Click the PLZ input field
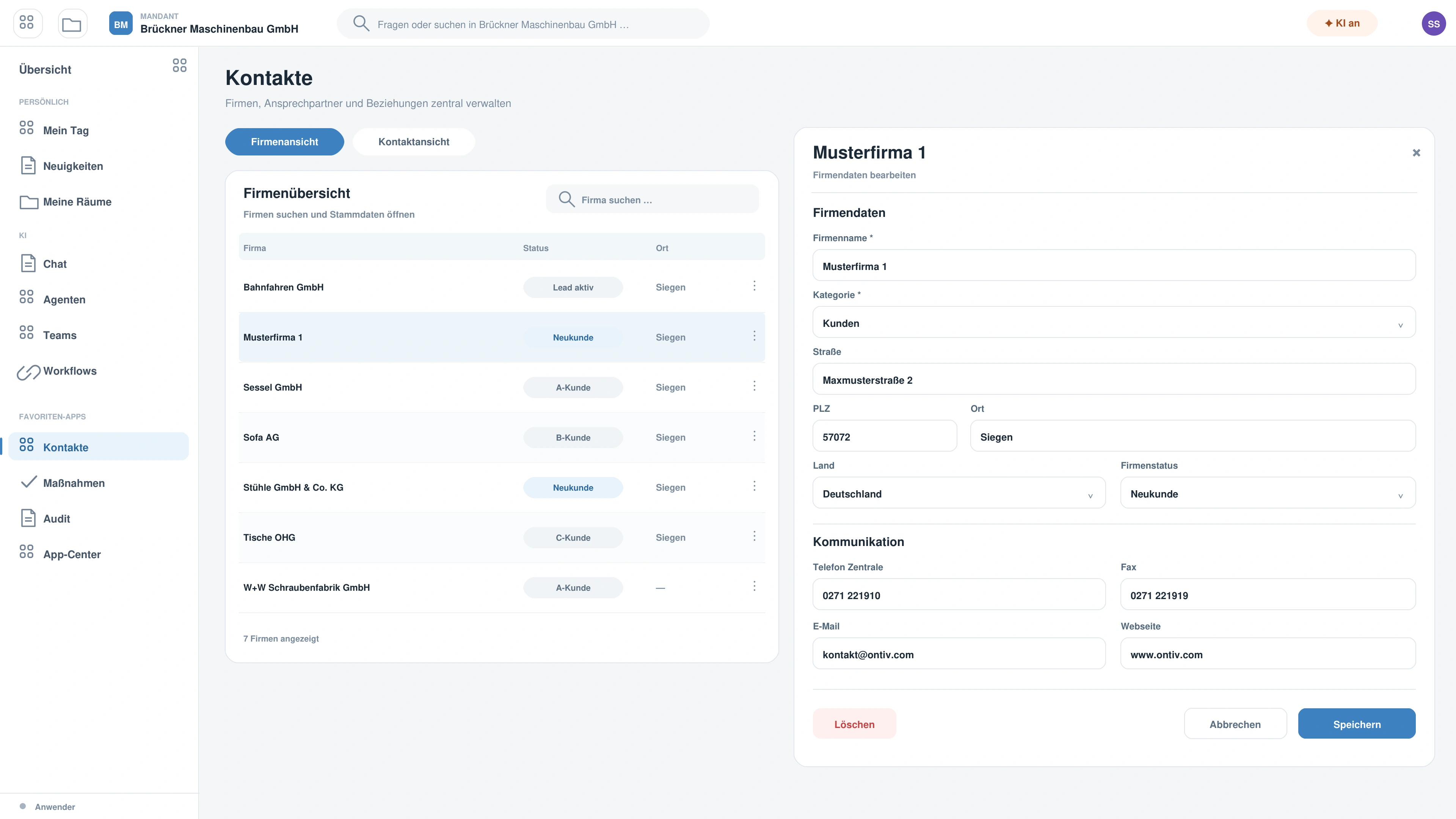 point(885,436)
